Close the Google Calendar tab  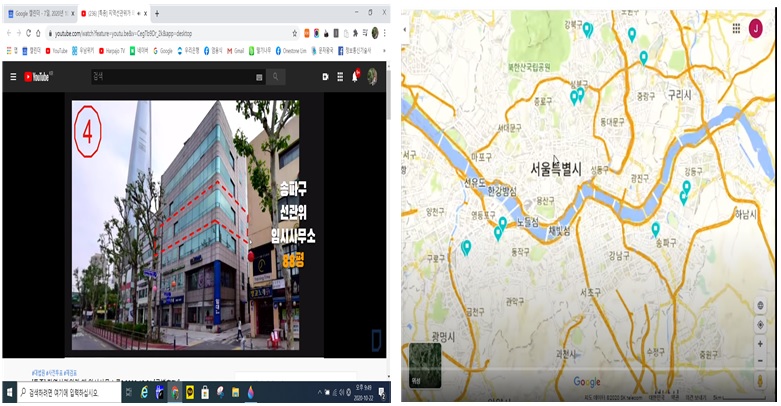click(x=72, y=13)
